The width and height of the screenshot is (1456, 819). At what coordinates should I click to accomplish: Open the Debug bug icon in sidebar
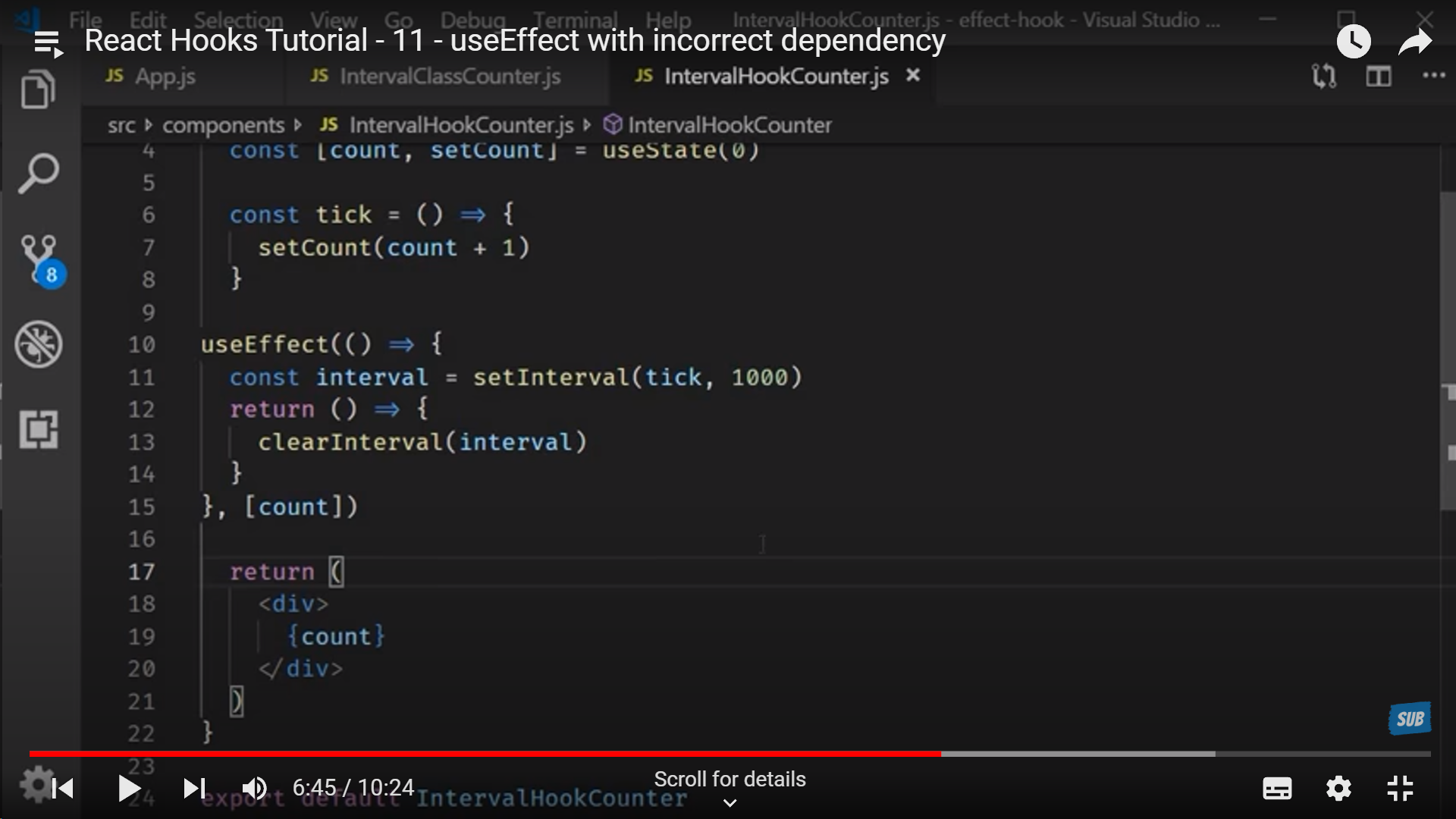coord(38,344)
